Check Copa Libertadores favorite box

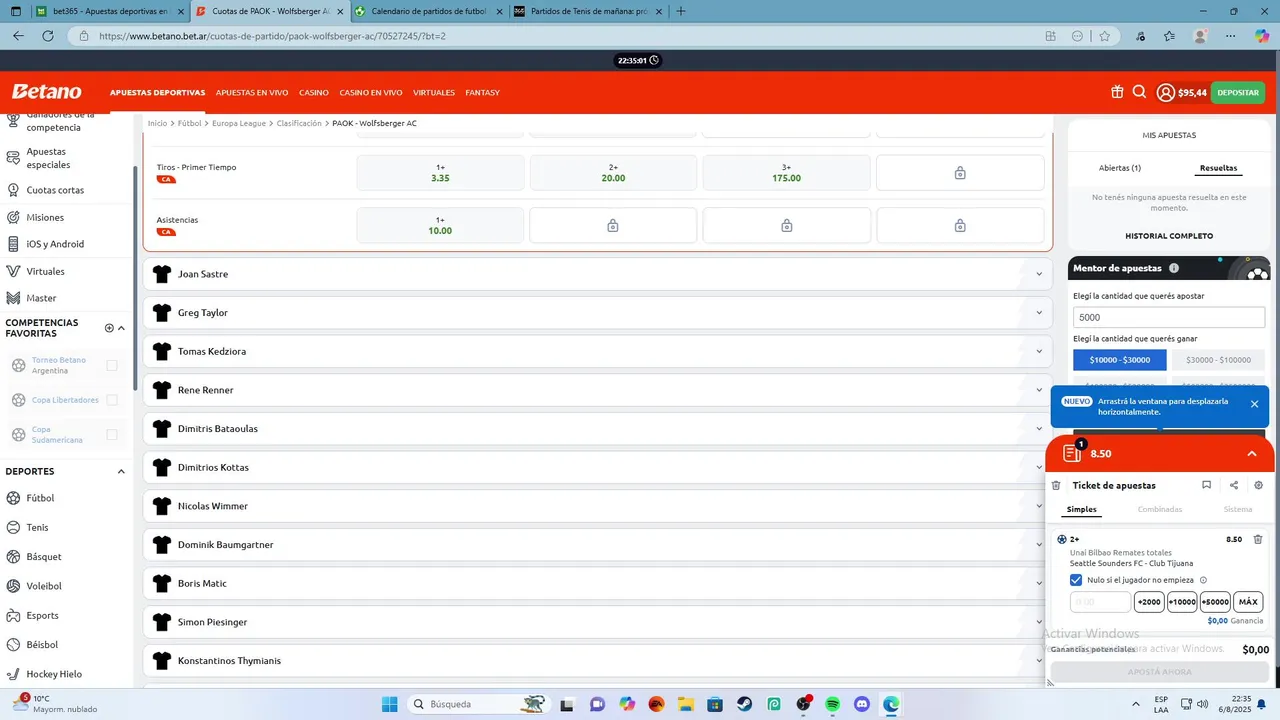[112, 400]
